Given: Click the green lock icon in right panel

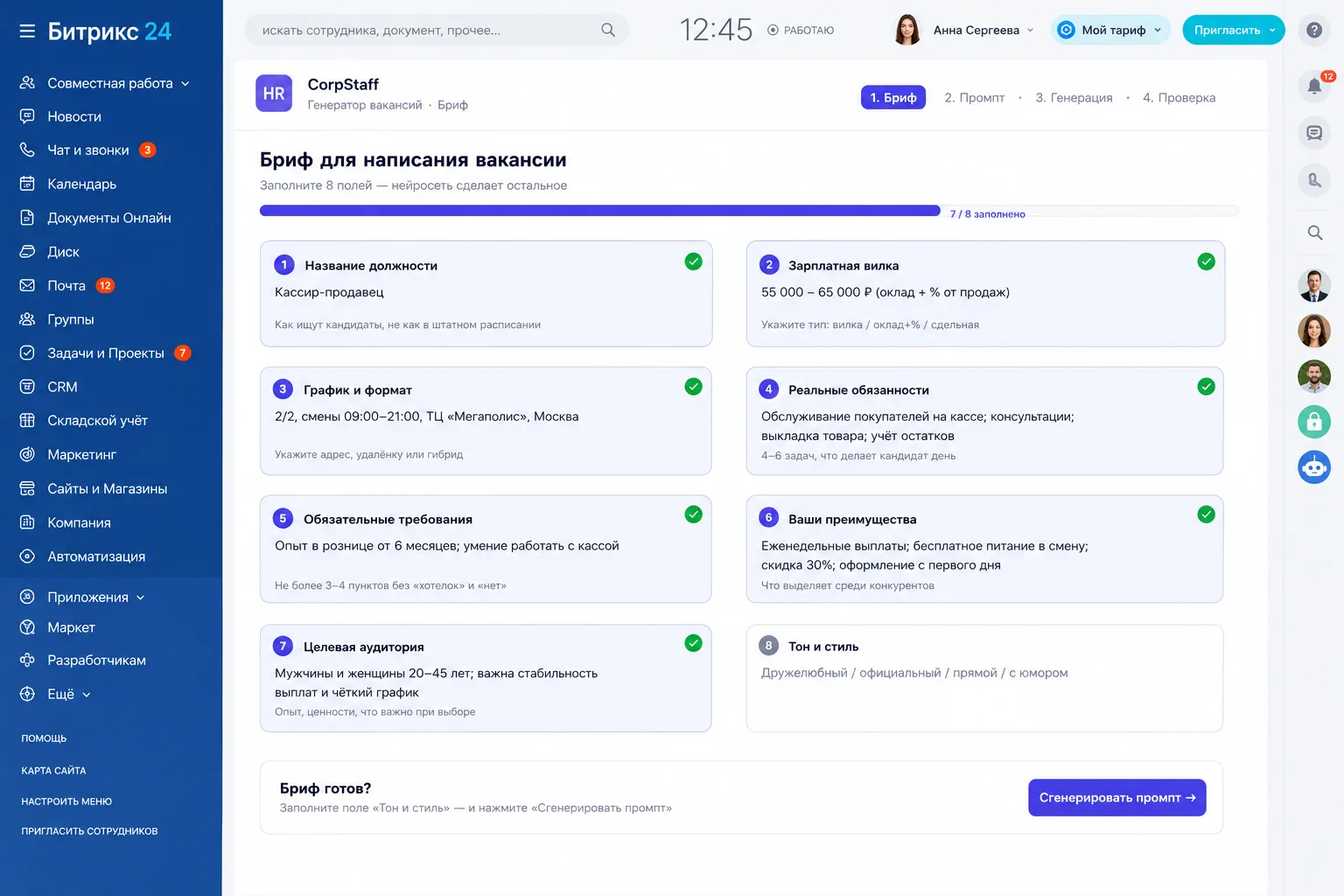Looking at the screenshot, I should 1314,421.
